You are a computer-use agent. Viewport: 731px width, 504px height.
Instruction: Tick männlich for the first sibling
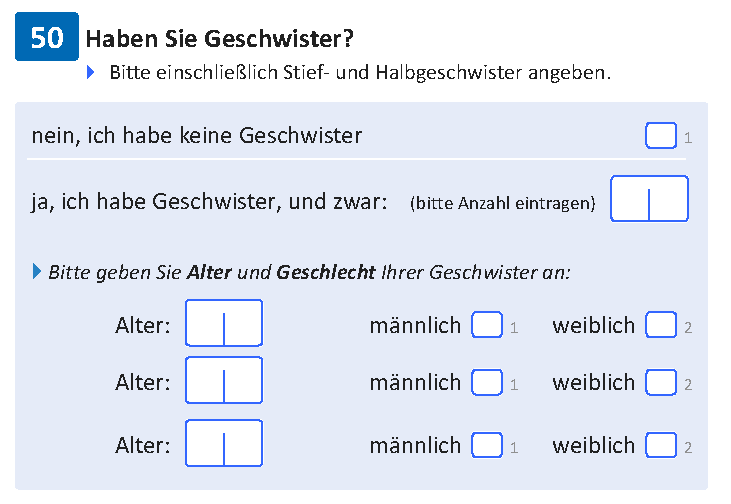tap(487, 324)
